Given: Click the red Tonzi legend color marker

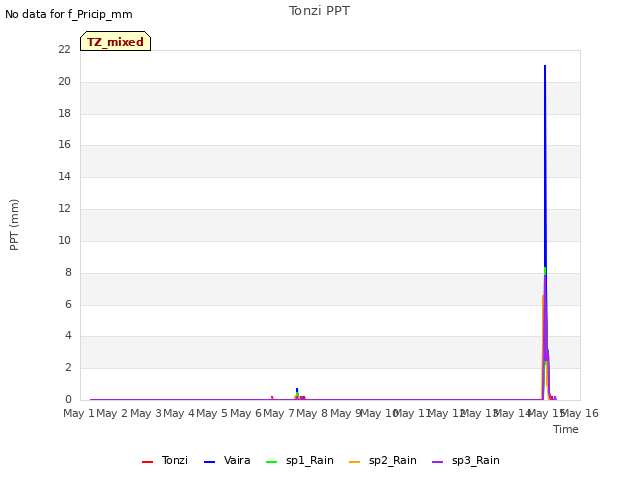Looking at the screenshot, I should 147,462.
